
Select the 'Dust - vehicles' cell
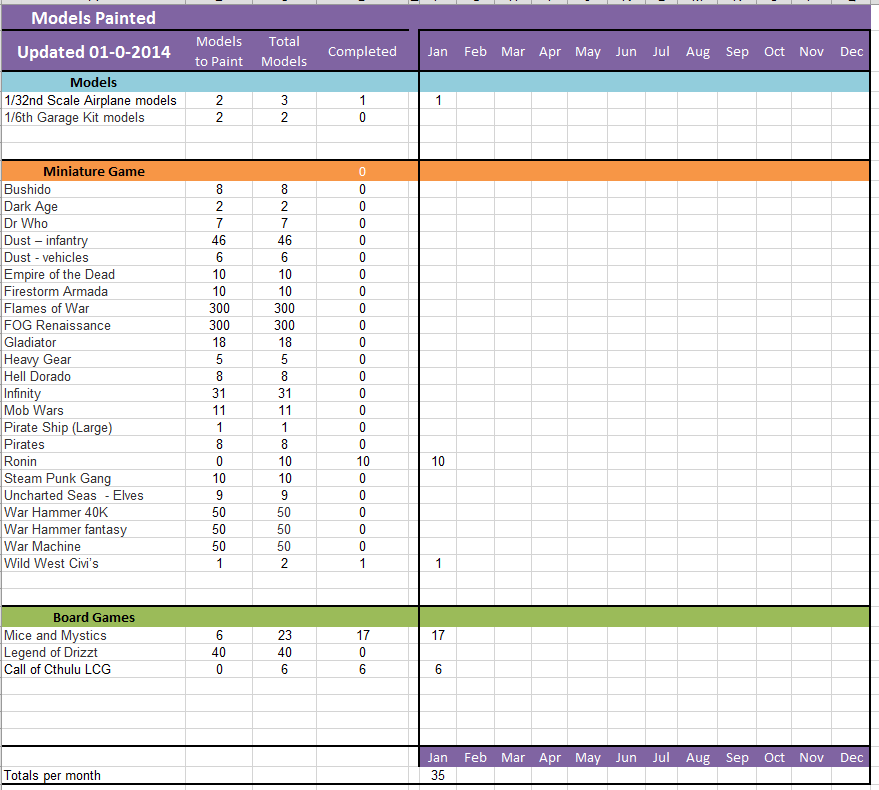(x=94, y=257)
